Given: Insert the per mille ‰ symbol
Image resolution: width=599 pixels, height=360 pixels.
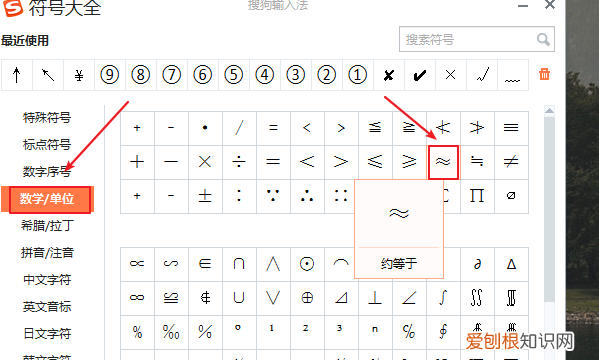Looking at the screenshot, I should point(171,332).
